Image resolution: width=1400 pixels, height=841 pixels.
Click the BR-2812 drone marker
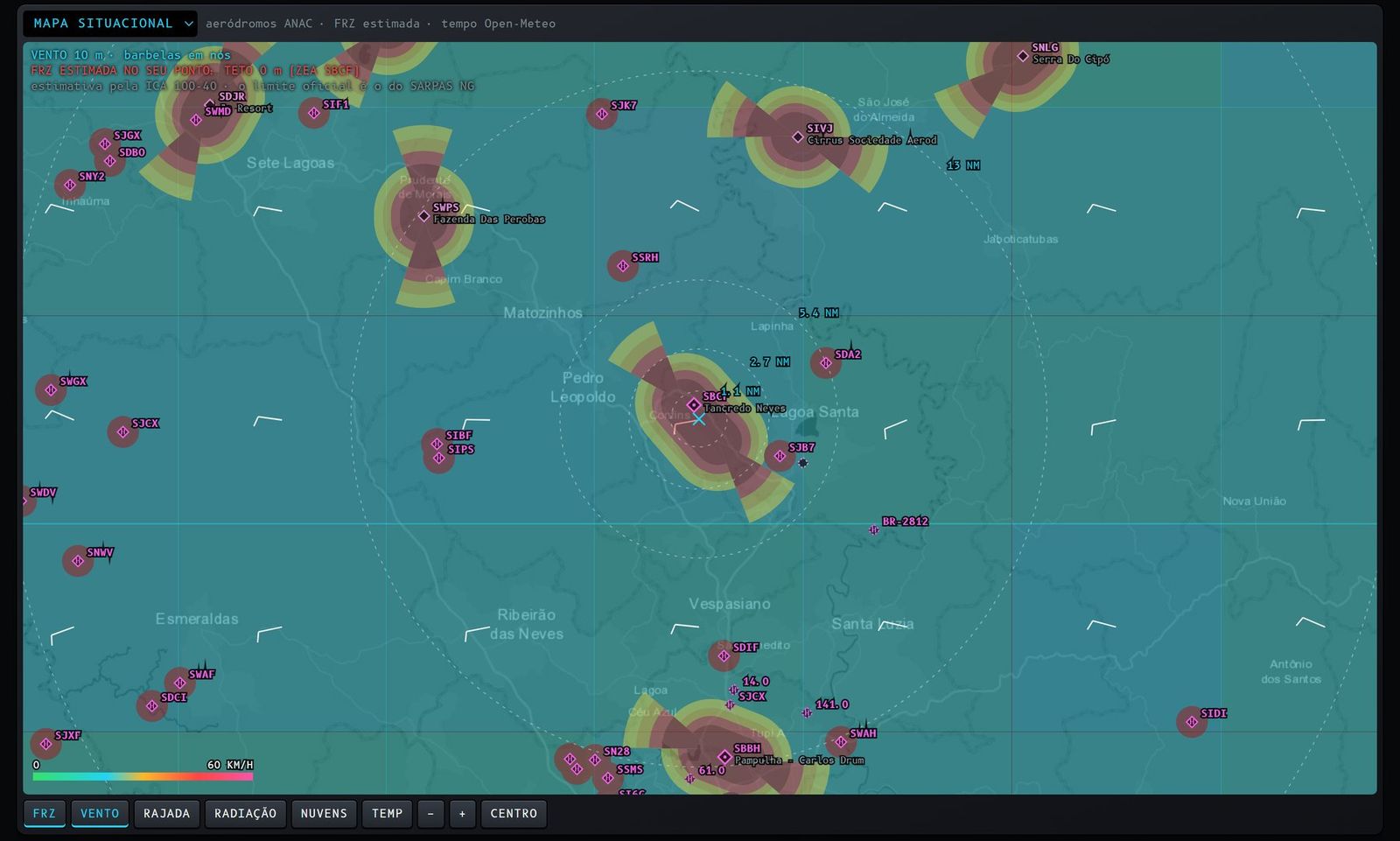(x=873, y=529)
